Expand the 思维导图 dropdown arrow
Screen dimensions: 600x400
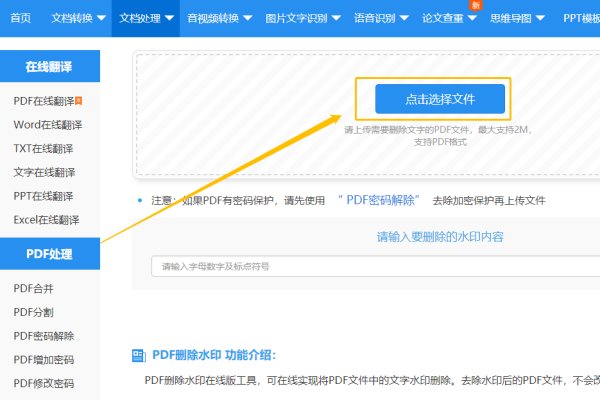pos(540,18)
